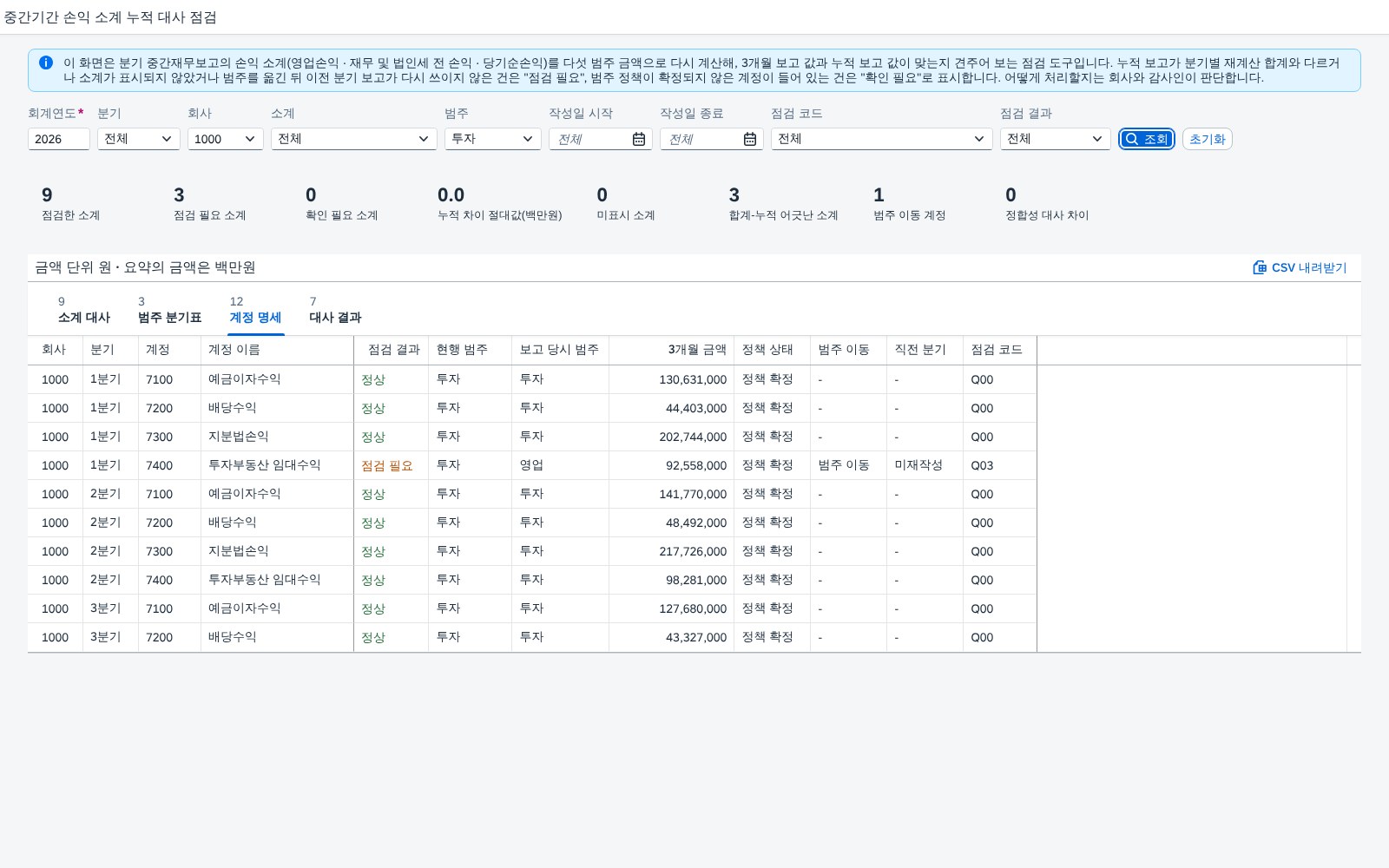Click the 범주 이동 계정 summary tile

[909, 204]
